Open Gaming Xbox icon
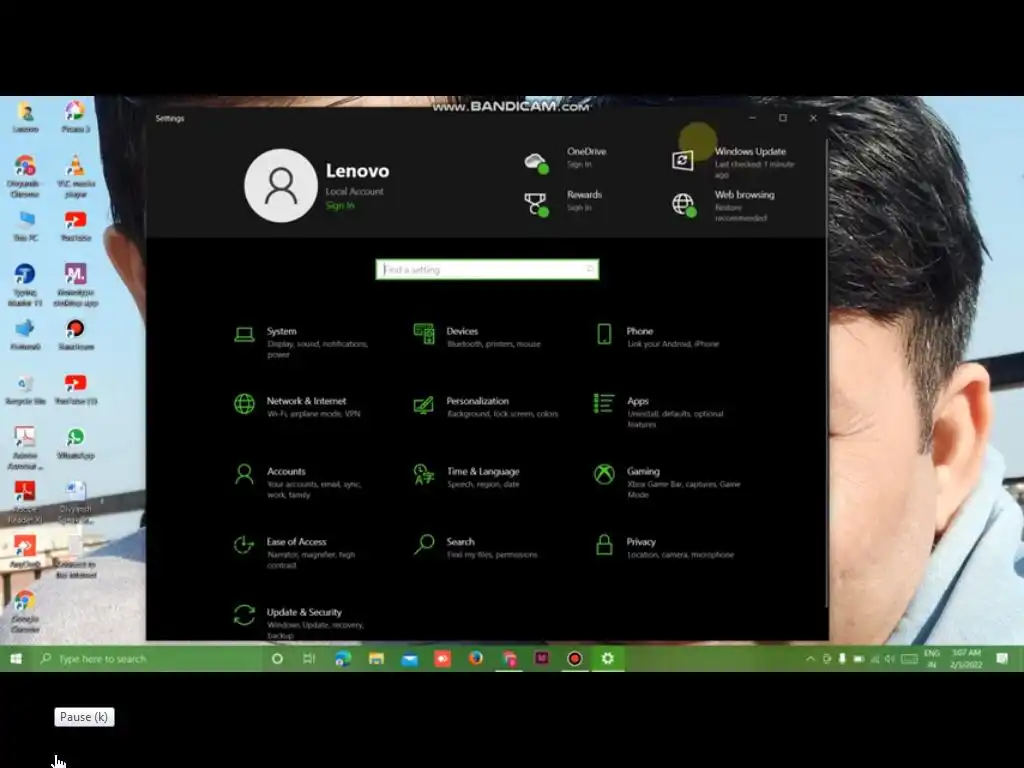1024x768 pixels. 604,474
